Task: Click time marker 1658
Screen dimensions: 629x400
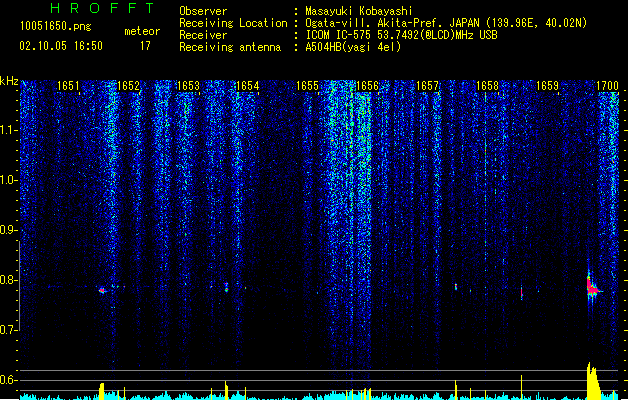Action: click(487, 86)
